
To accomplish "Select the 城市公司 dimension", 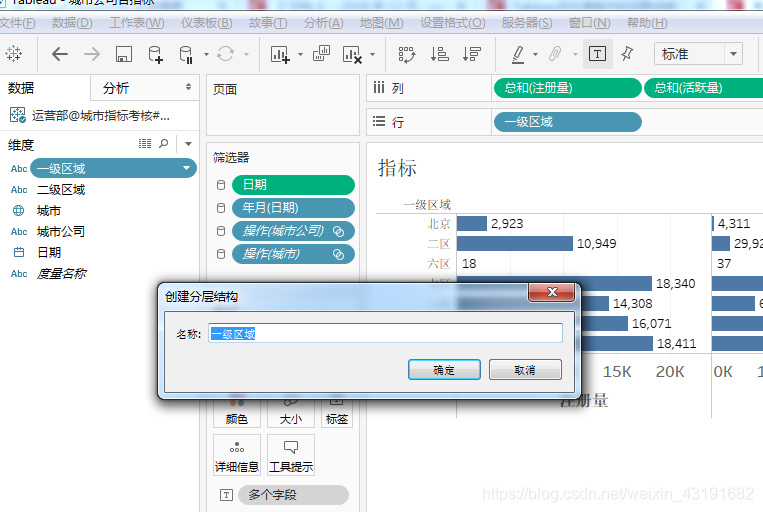I will coord(61,231).
